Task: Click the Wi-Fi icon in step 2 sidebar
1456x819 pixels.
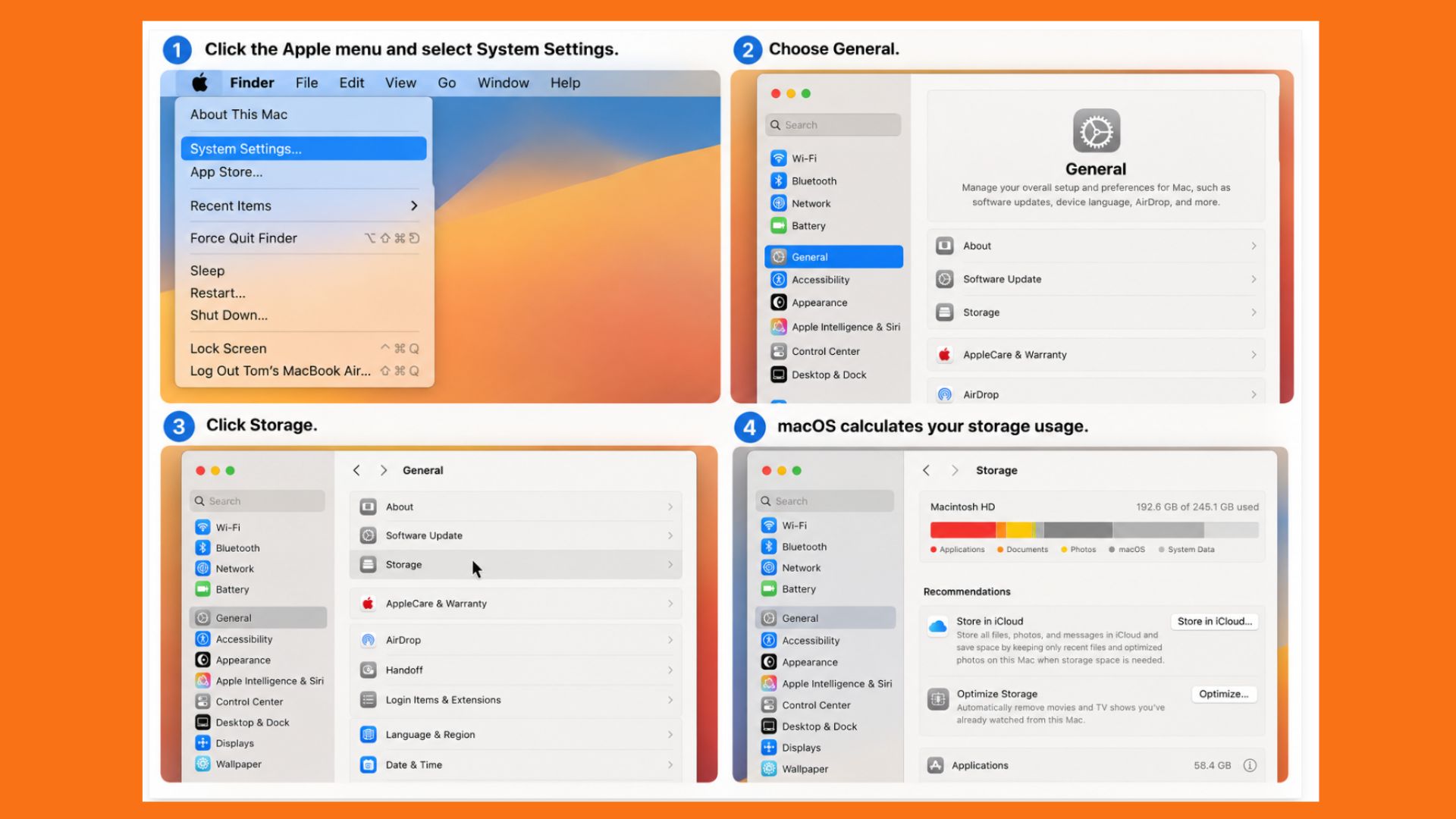Action: tap(778, 158)
